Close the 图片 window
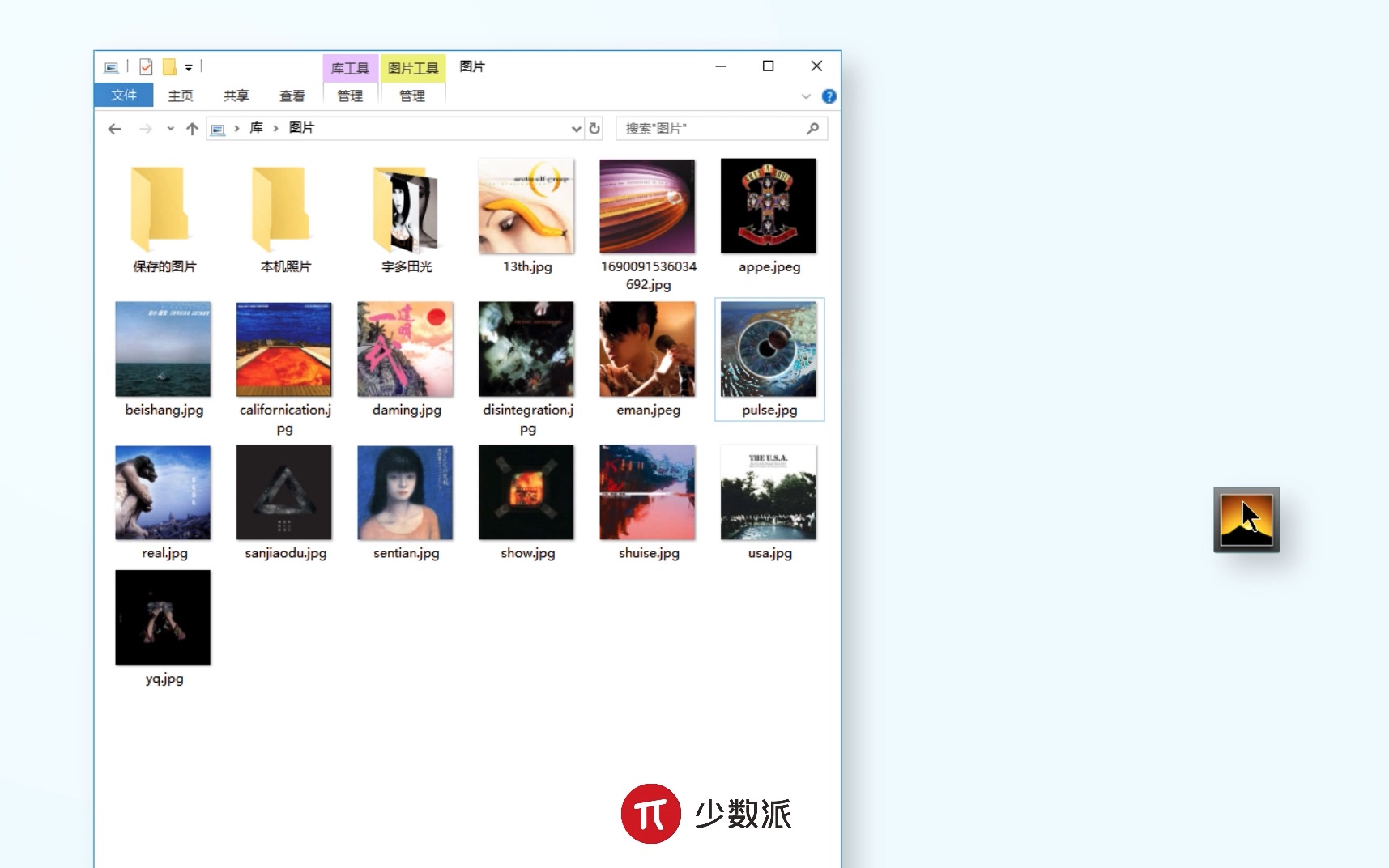 pos(816,66)
